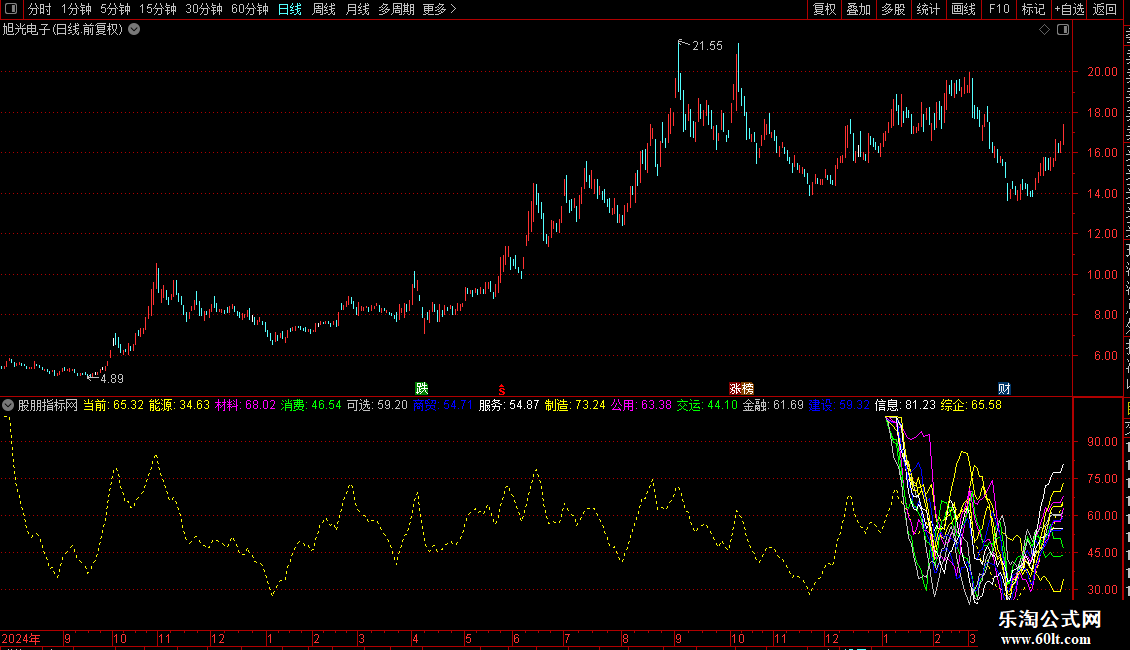Image resolution: width=1130 pixels, height=650 pixels.
Task: Open the 股朋指标网 indicator dropdown arrow
Action: pos(8,405)
